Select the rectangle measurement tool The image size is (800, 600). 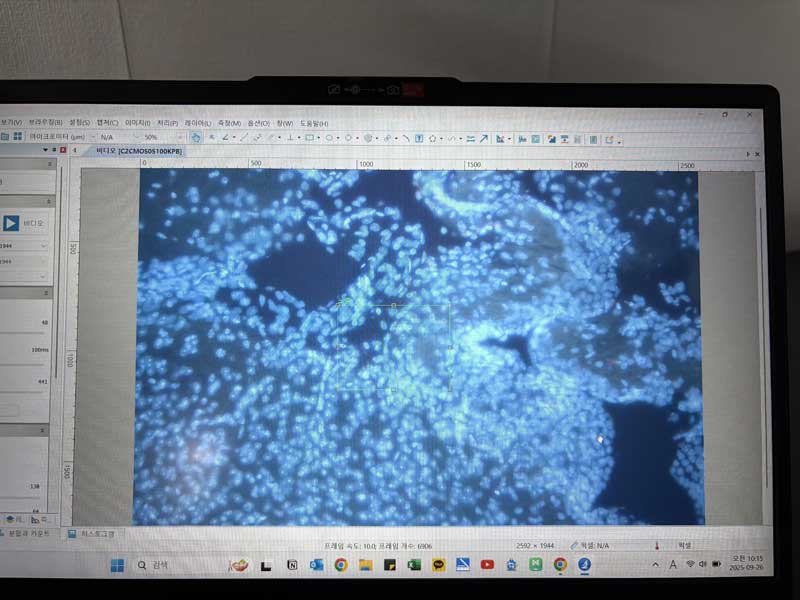pos(310,137)
